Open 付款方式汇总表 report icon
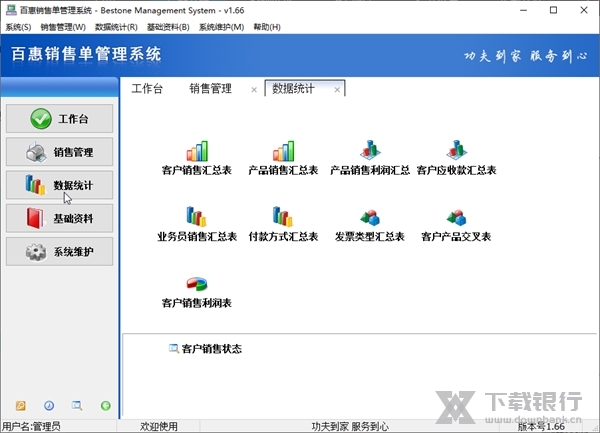 [283, 216]
